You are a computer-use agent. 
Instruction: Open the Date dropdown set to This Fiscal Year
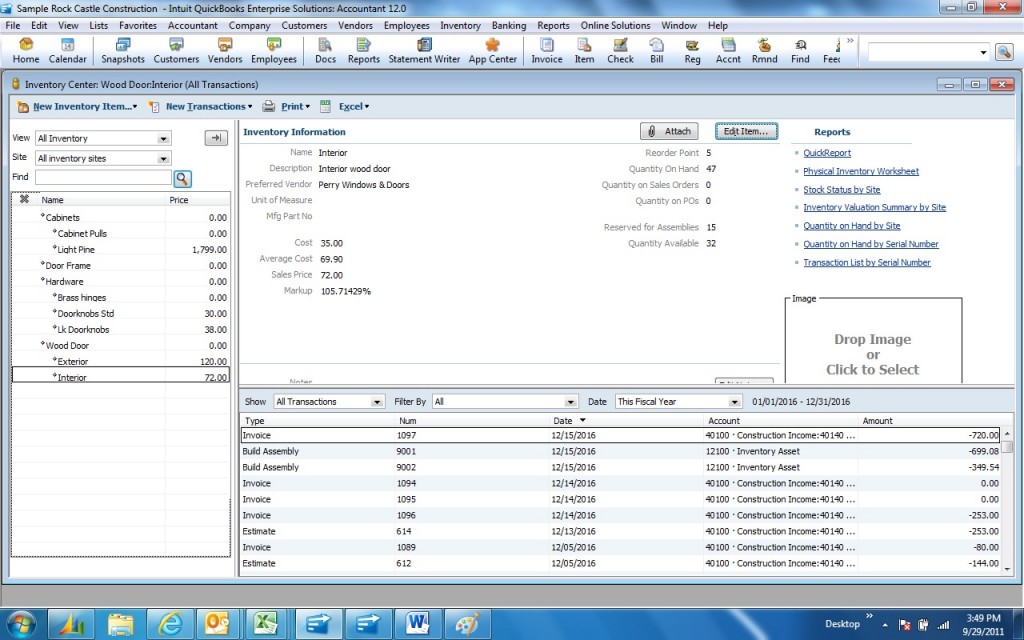coord(679,402)
